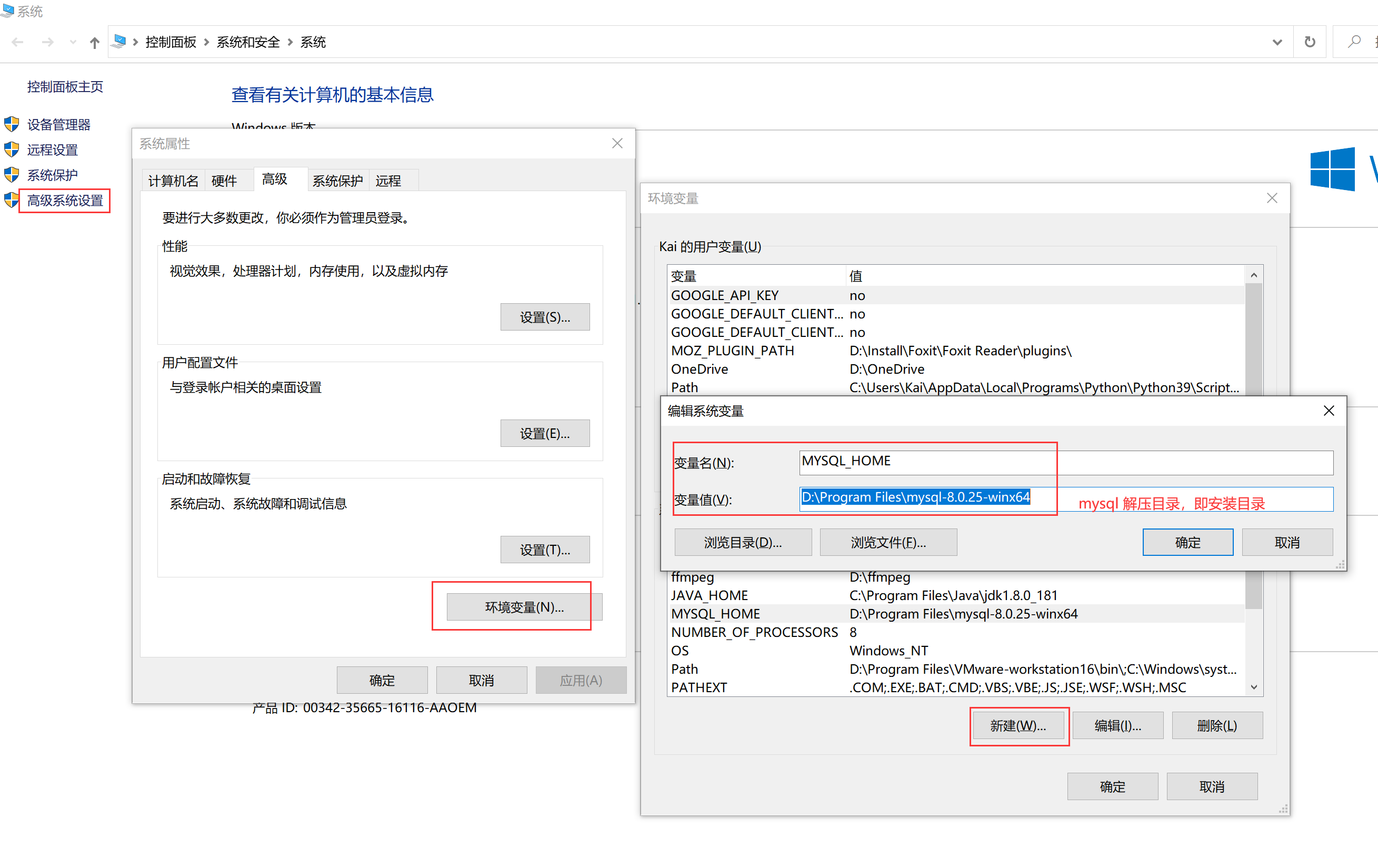The height and width of the screenshot is (868, 1378).
Task: Click the search magnifier icon
Action: coord(1354,42)
